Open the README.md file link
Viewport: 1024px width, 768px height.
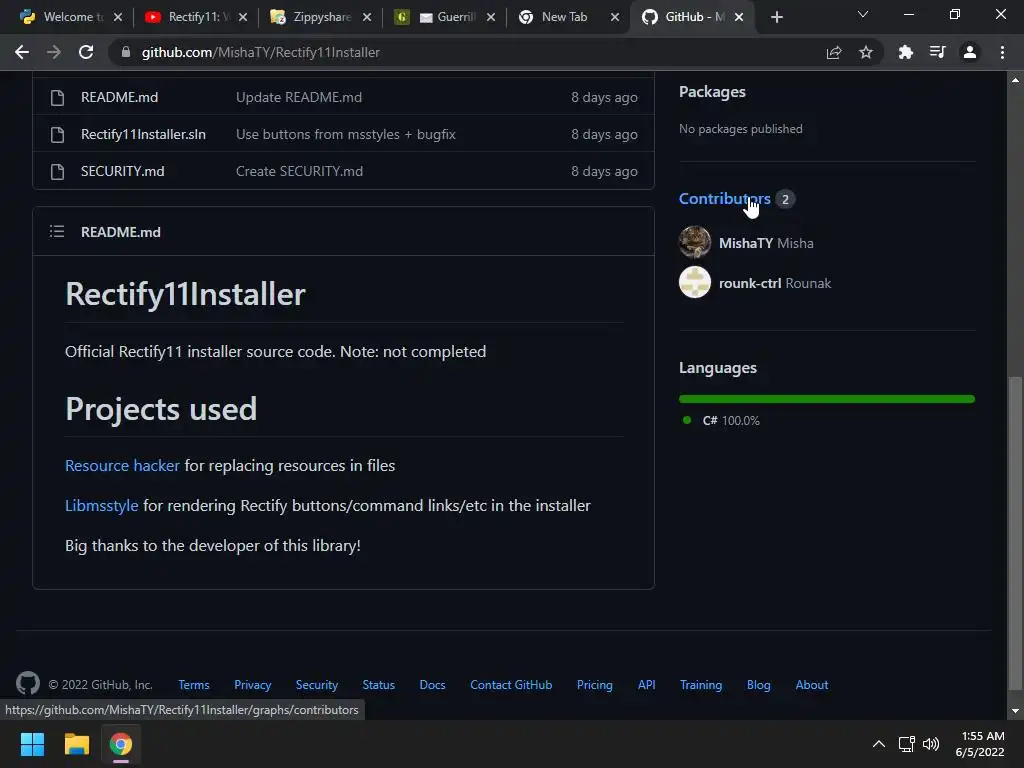(x=120, y=97)
